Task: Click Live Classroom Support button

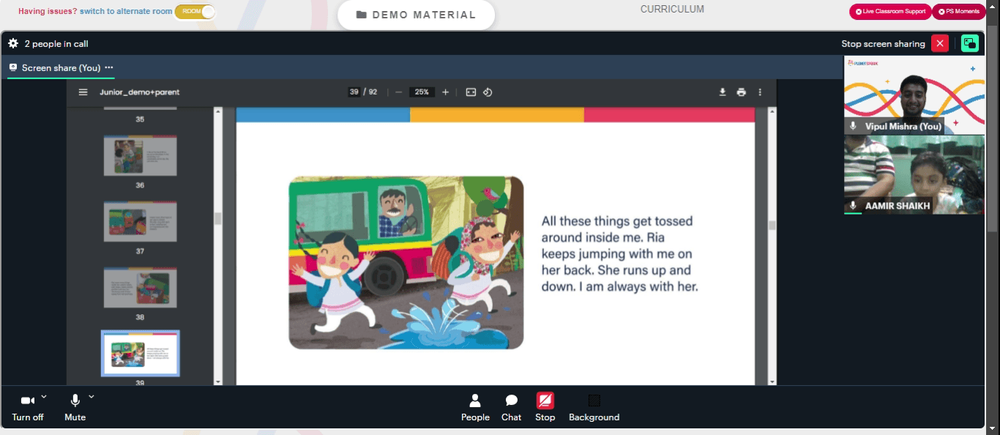Action: tap(890, 11)
